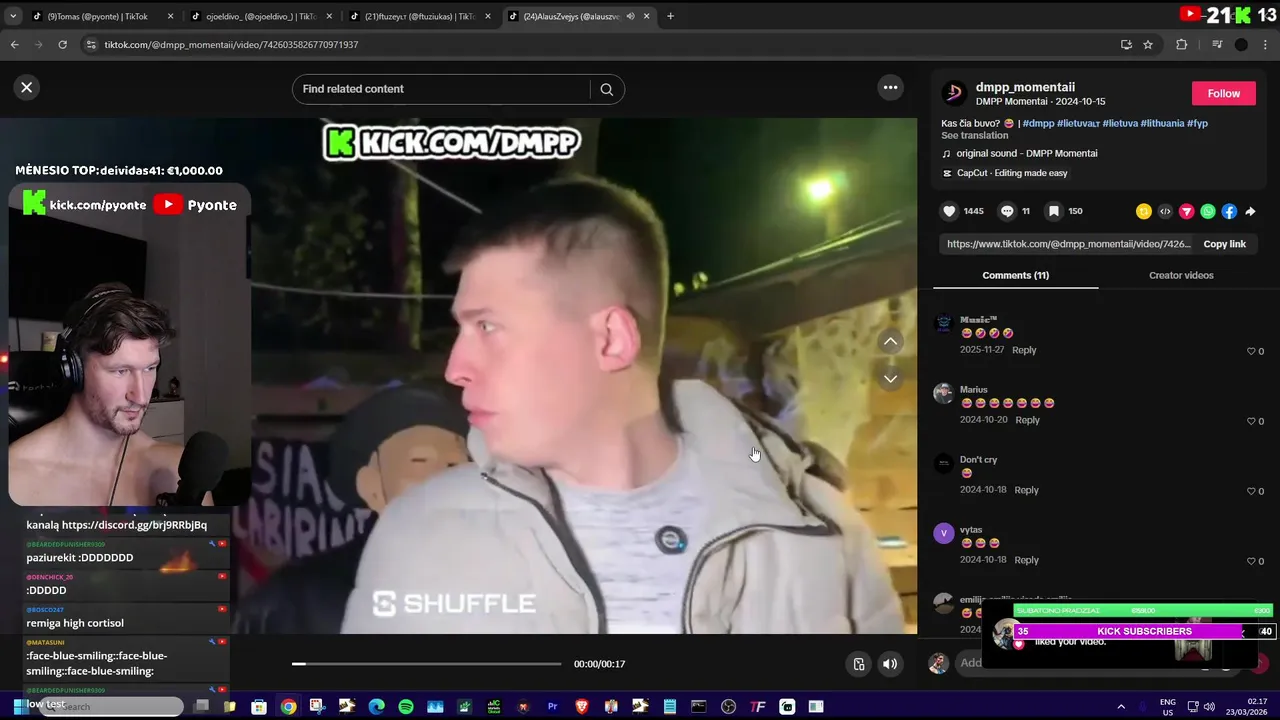
Task: Like vytas's comment heart
Action: (x=1251, y=561)
